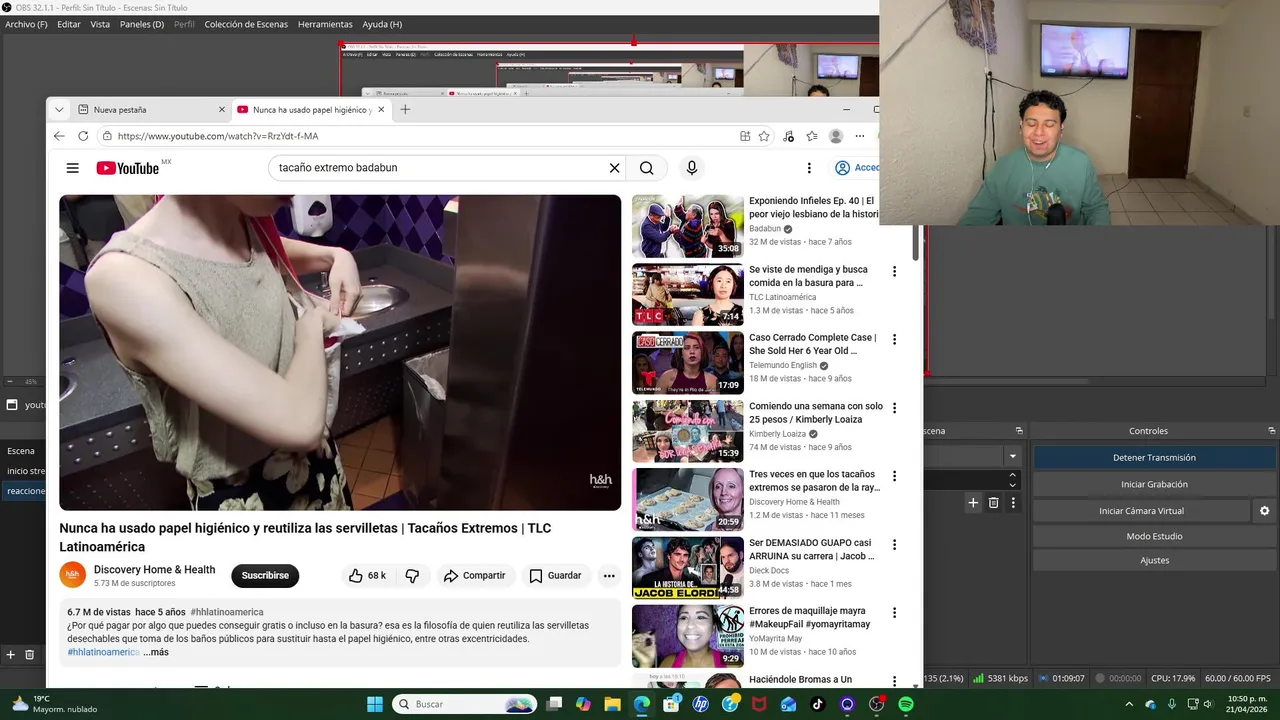Click Iniciar Grabación in OBS
1280x720 pixels.
tap(1154, 484)
